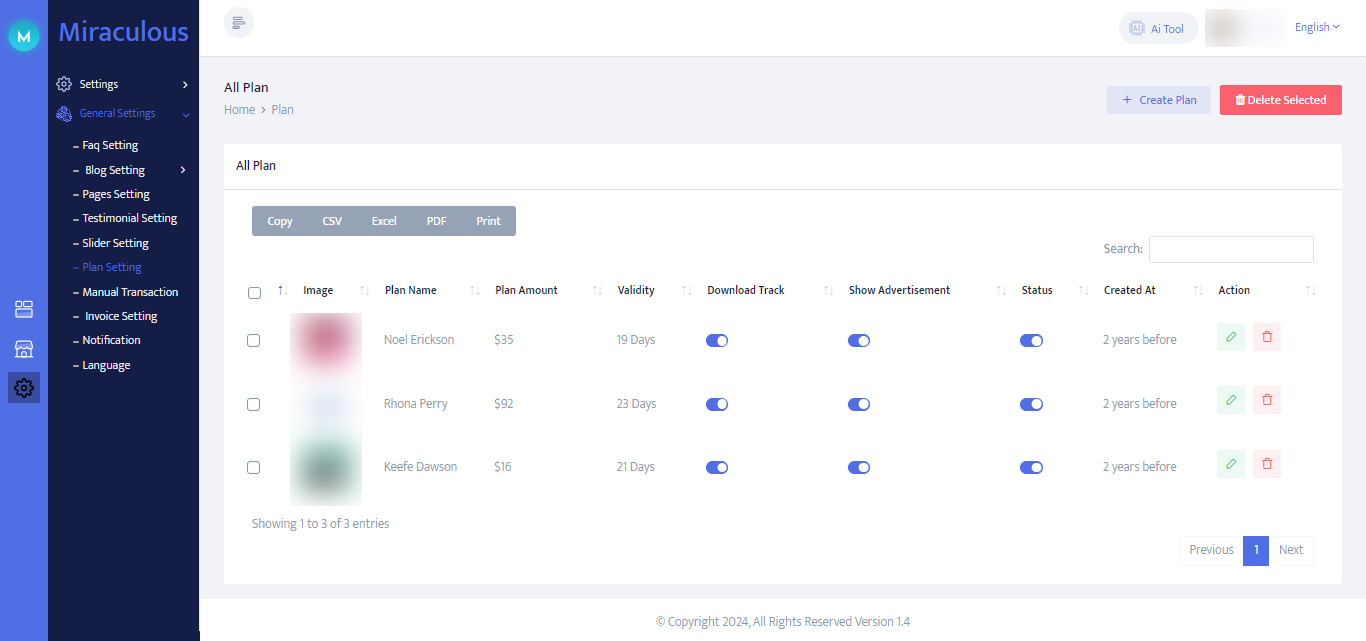Click the edit pencil icon for Keefe Dawson
Screen dimensions: 1366x641
click(1231, 464)
